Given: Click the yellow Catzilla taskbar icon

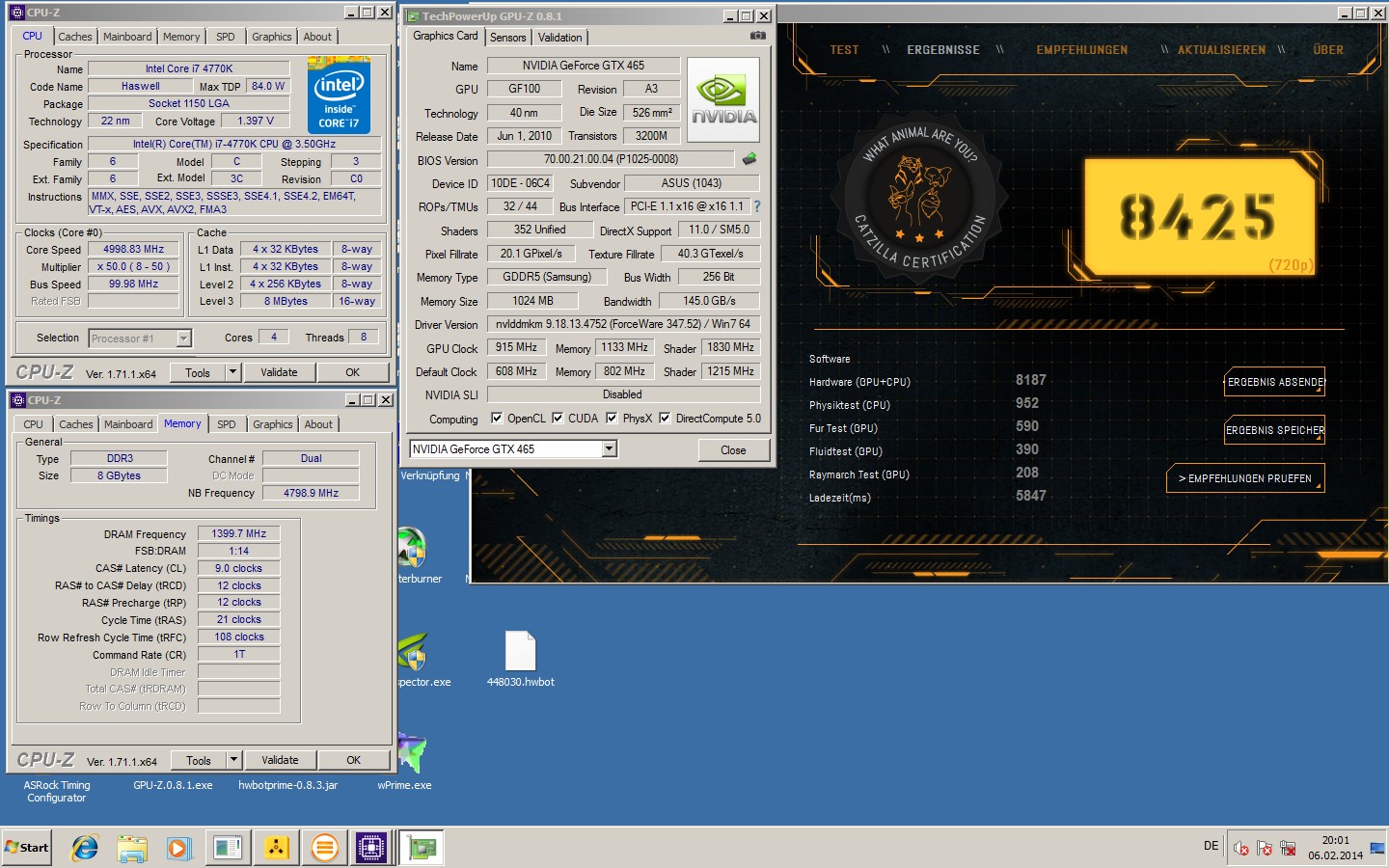Looking at the screenshot, I should click(x=277, y=848).
